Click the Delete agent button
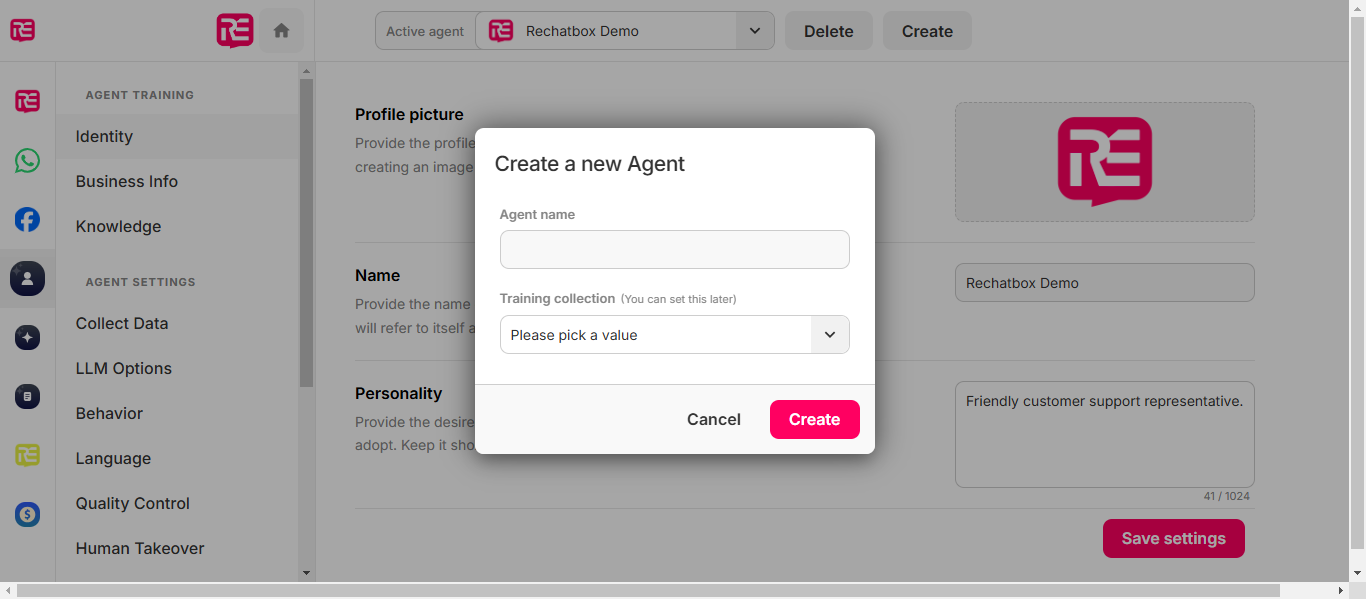 (828, 31)
